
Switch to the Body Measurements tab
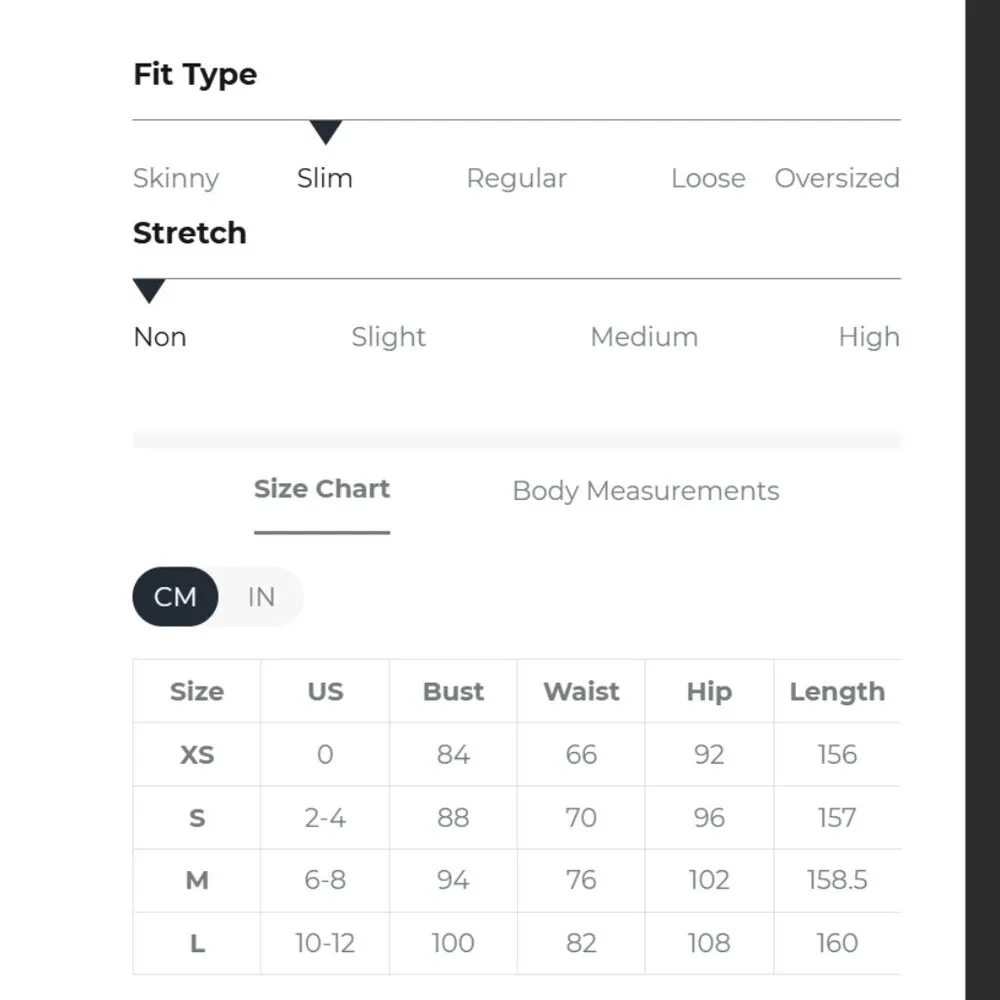coord(645,491)
